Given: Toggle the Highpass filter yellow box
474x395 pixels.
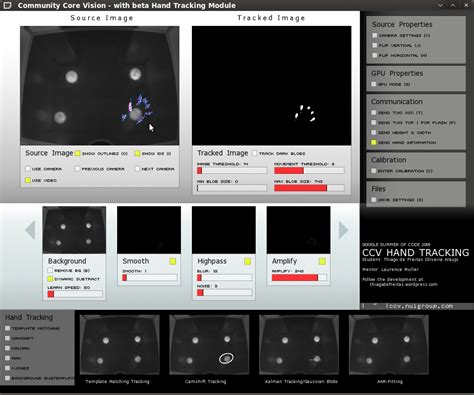Looking at the screenshot, I should 247,261.
